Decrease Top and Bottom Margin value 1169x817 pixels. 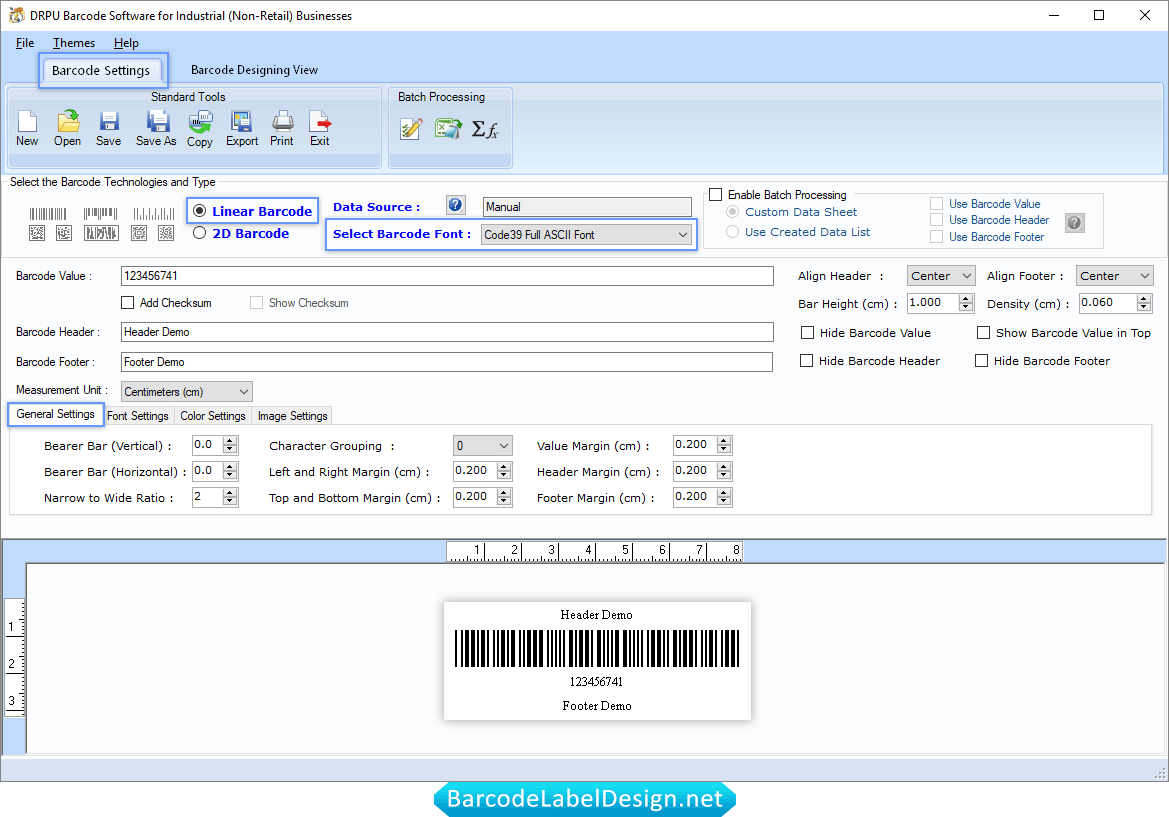pyautogui.click(x=505, y=502)
